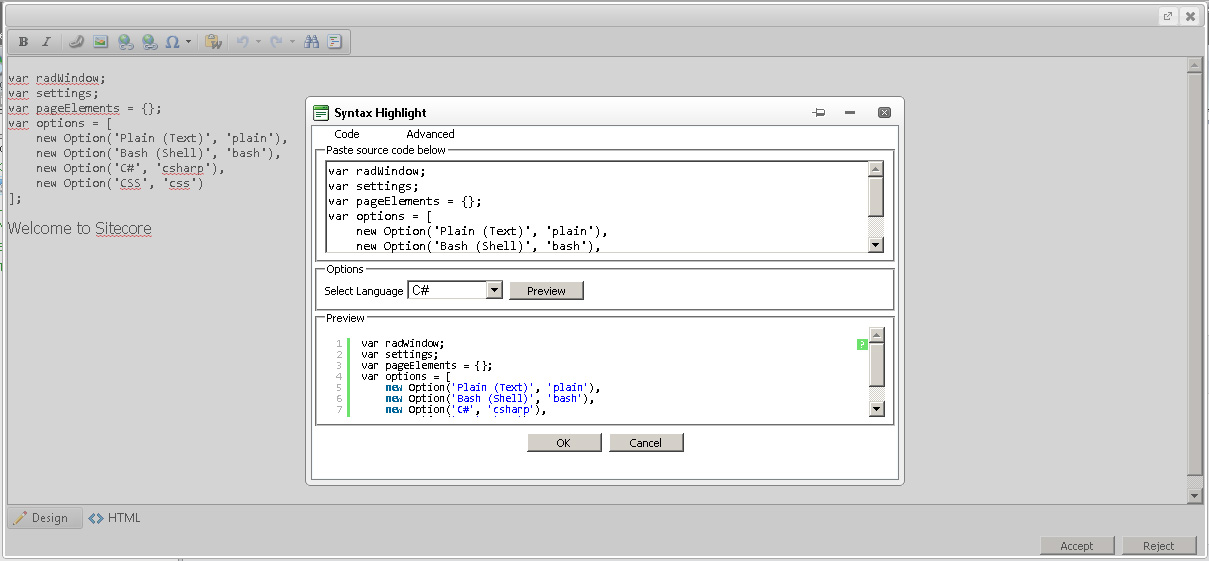Click the paste from Word icon
The width and height of the screenshot is (1209, 561).
(212, 42)
